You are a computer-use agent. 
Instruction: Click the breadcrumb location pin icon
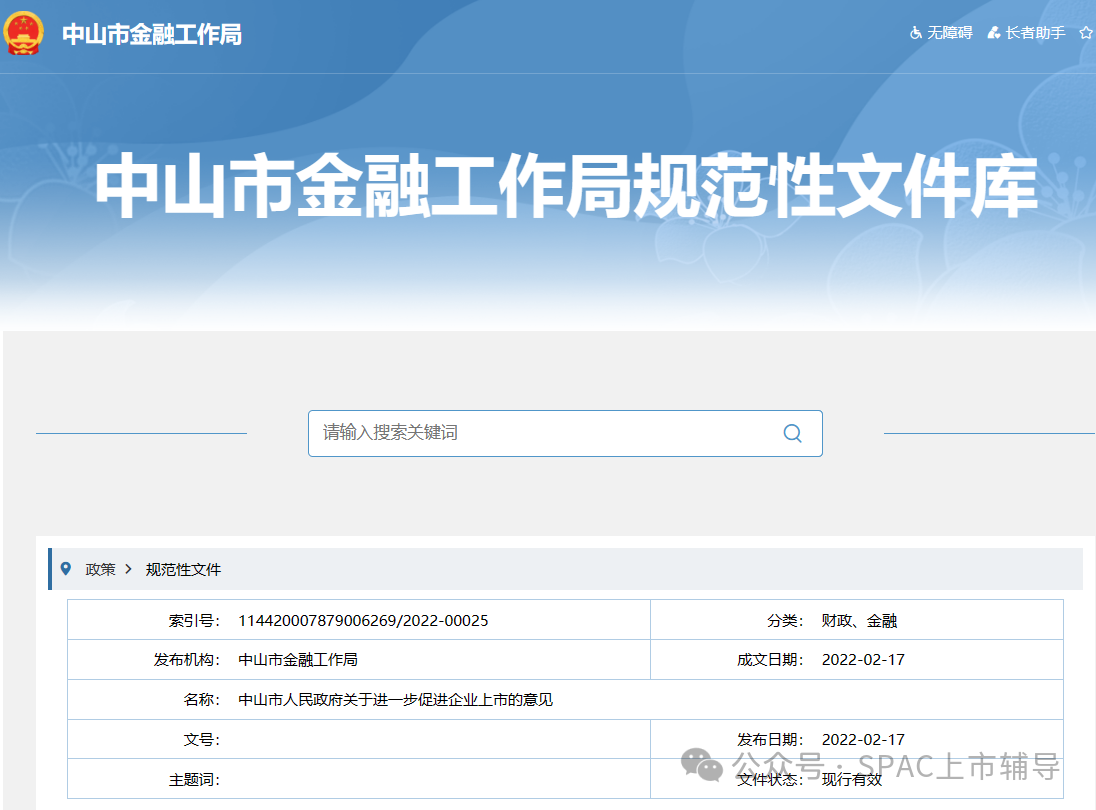(x=66, y=569)
